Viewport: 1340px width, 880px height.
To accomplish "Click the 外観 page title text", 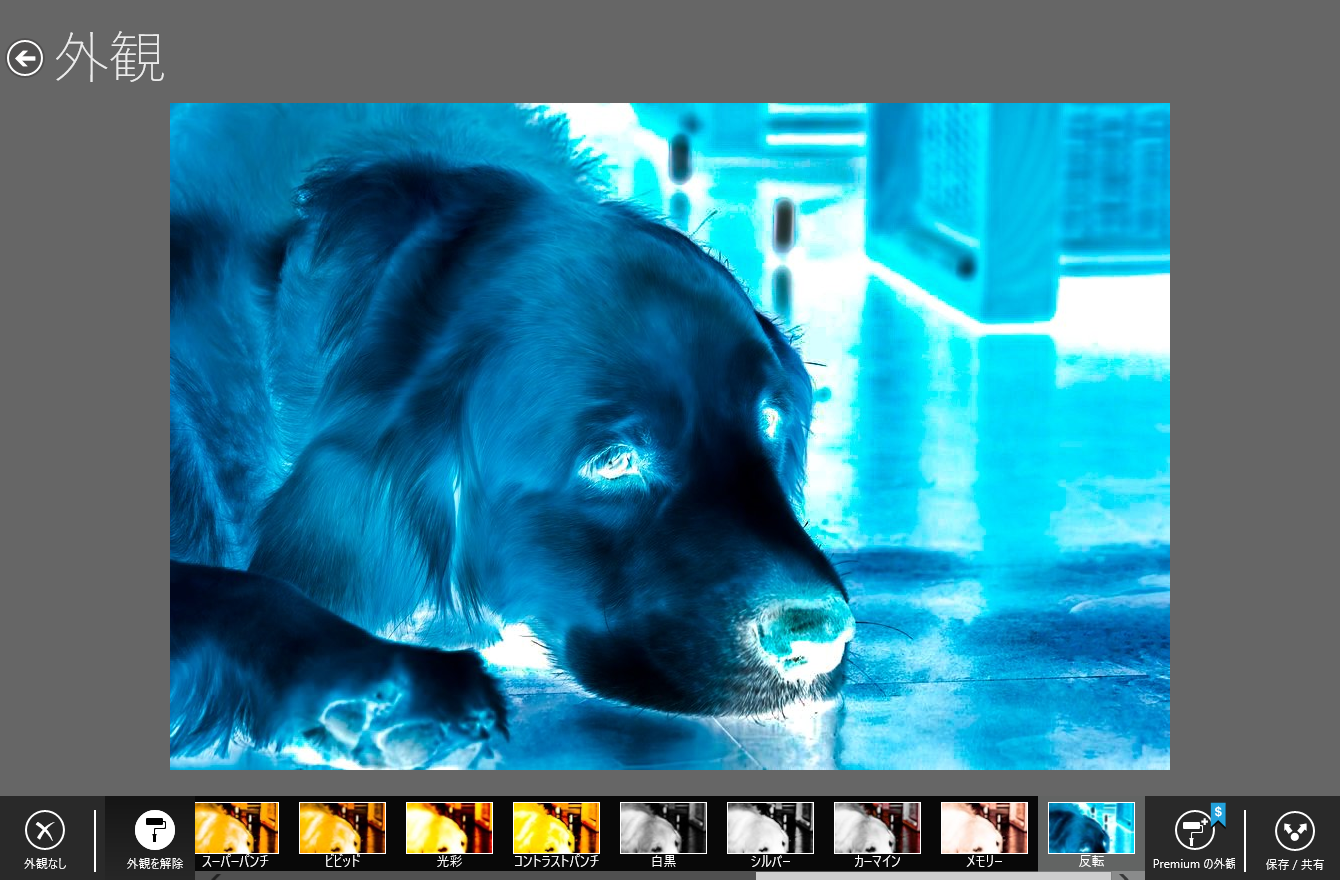I will (x=110, y=58).
